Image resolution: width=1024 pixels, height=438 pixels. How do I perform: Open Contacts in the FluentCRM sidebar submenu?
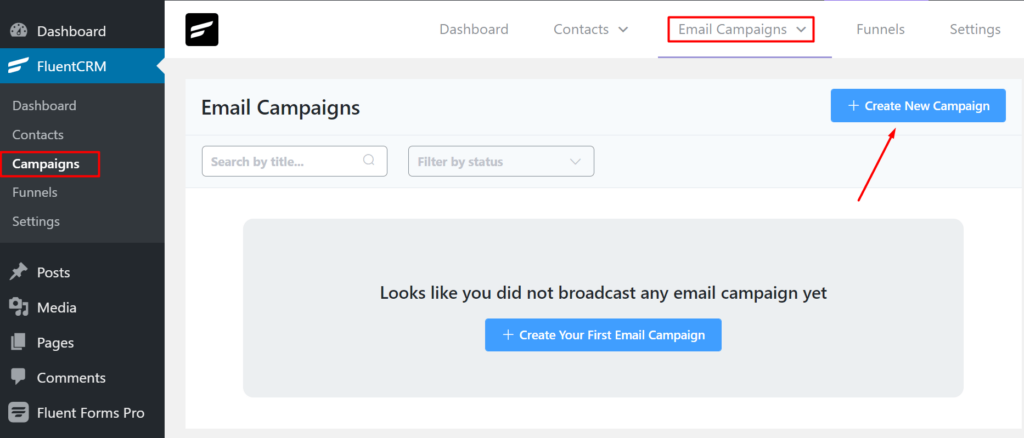[x=38, y=134]
